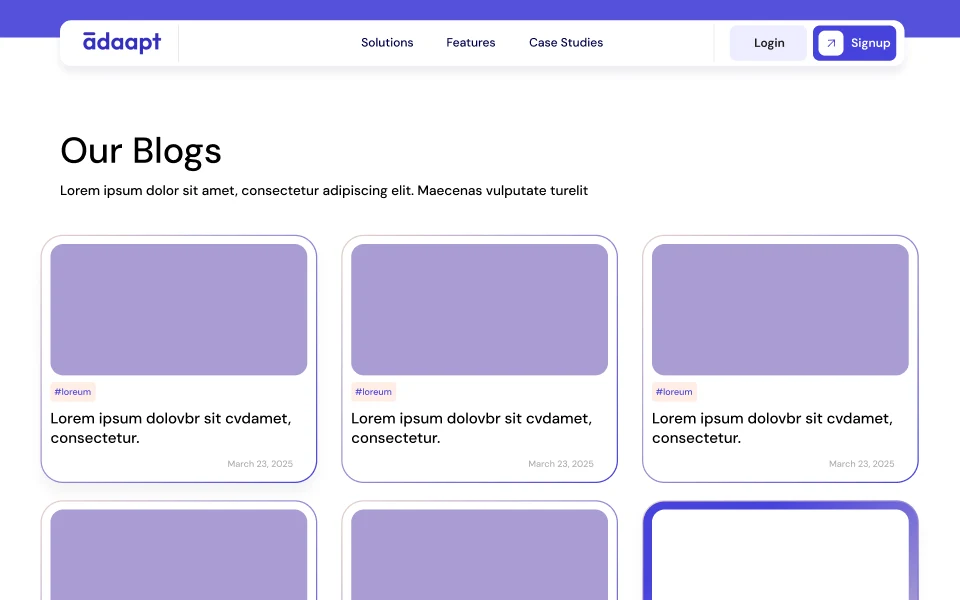Image resolution: width=960 pixels, height=600 pixels.
Task: Click "March 23, 2025" on the middle card
Action: 561,464
